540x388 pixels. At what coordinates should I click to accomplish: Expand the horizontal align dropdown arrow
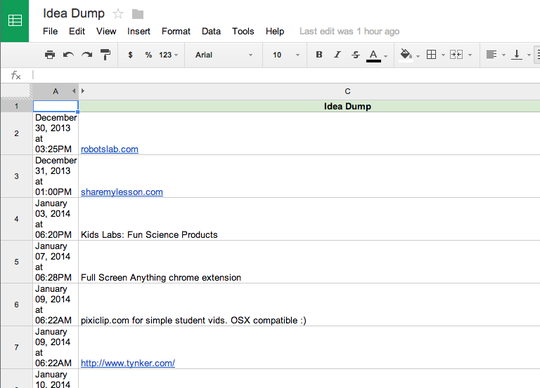coord(503,55)
